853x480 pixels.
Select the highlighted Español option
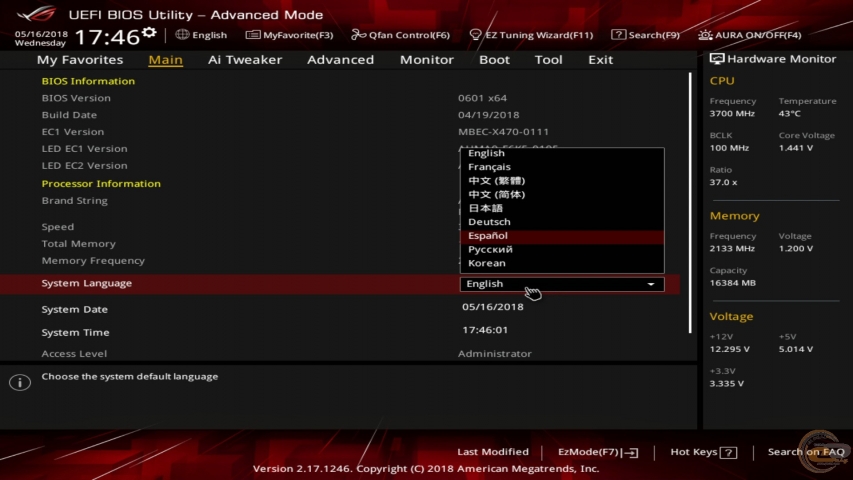click(562, 235)
